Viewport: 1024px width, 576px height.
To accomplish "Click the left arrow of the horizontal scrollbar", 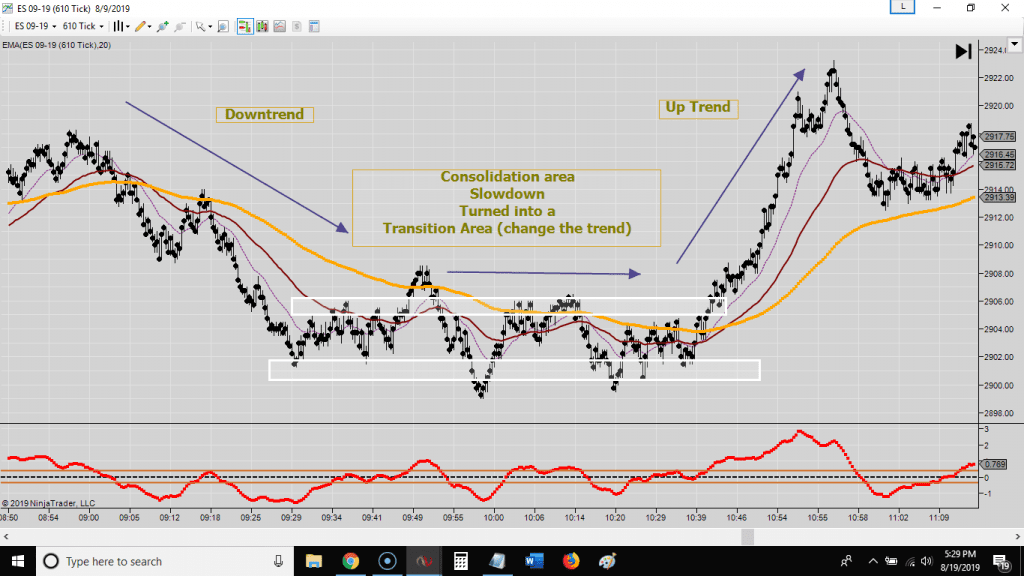I will pos(6,537).
